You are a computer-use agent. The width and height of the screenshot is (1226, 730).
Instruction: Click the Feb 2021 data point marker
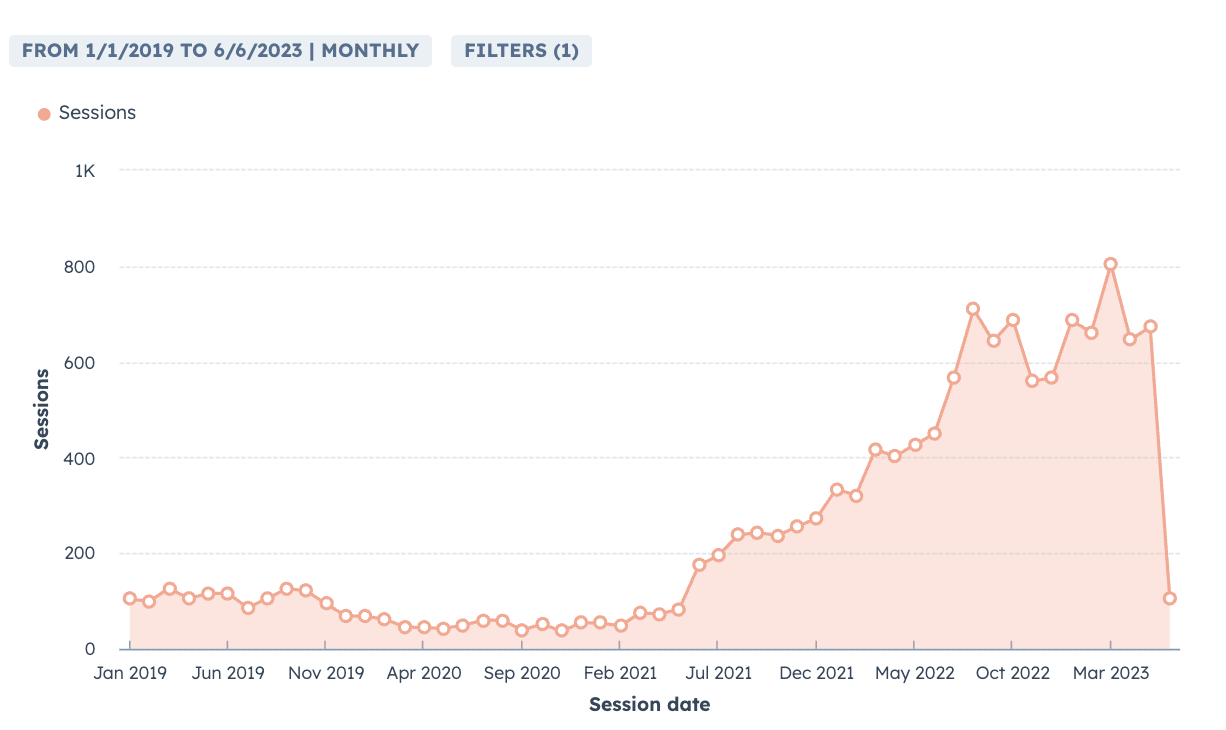pos(620,625)
